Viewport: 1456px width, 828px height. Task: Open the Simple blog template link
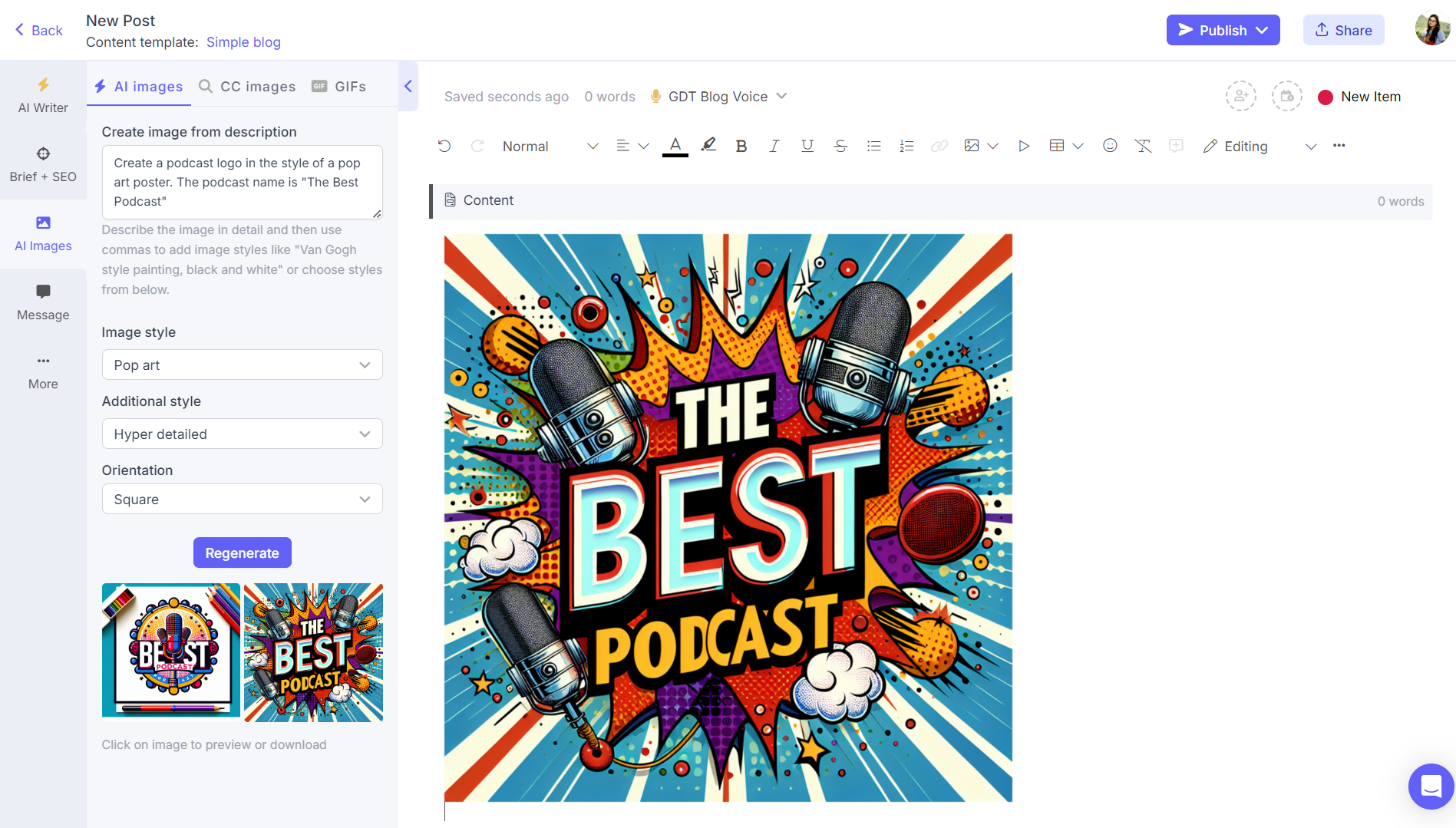[243, 42]
